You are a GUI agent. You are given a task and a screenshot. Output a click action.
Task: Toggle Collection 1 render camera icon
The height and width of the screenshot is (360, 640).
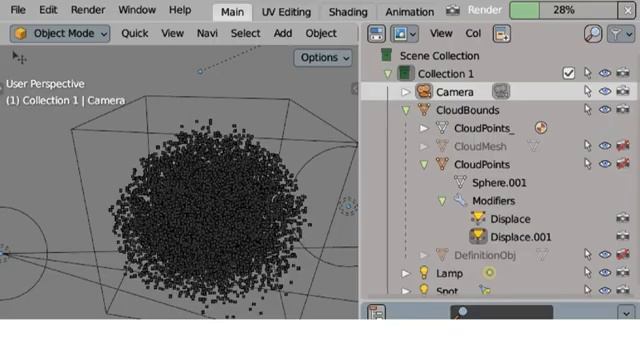[623, 73]
